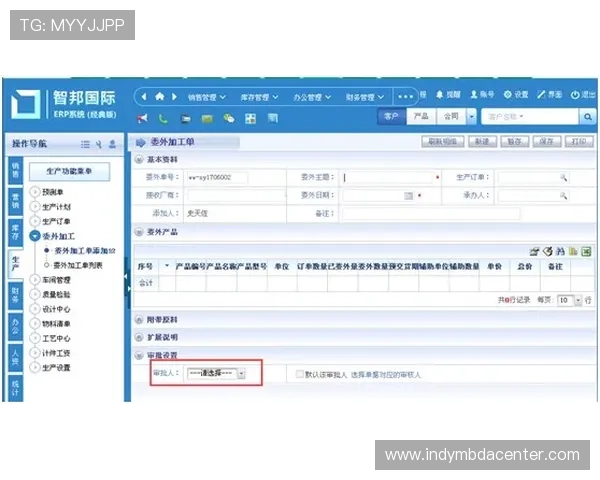Expand 车间管理 tree node

pyautogui.click(x=35, y=280)
